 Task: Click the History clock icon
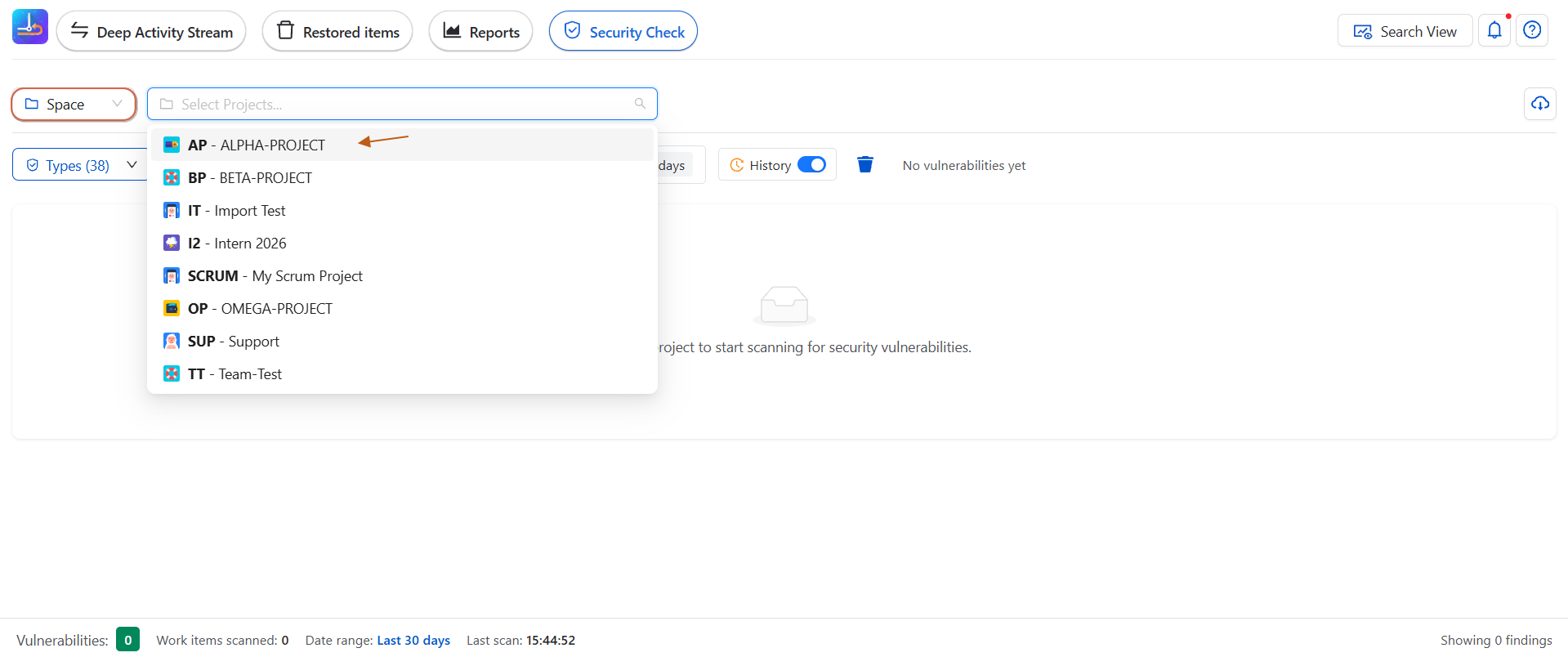click(x=736, y=164)
